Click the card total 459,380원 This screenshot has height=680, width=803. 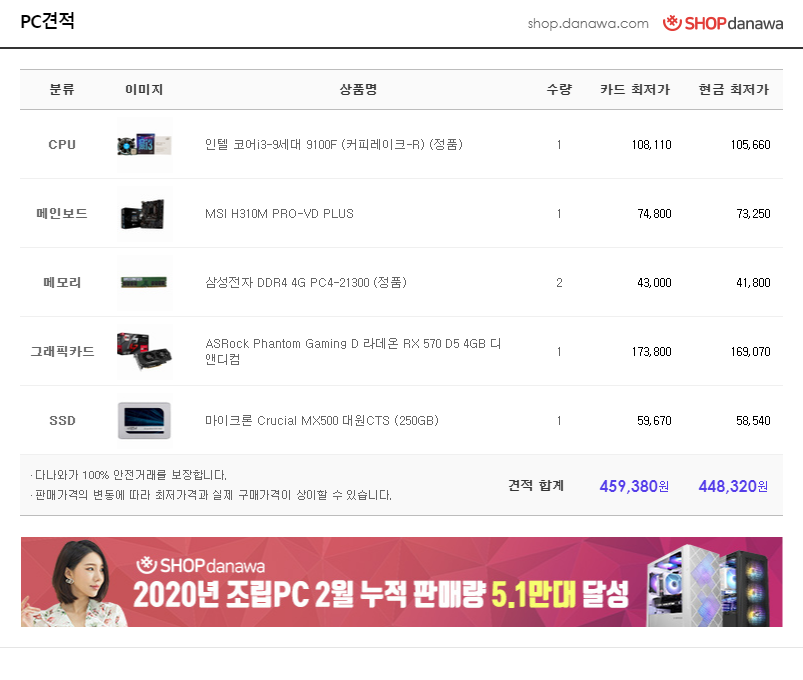(634, 486)
